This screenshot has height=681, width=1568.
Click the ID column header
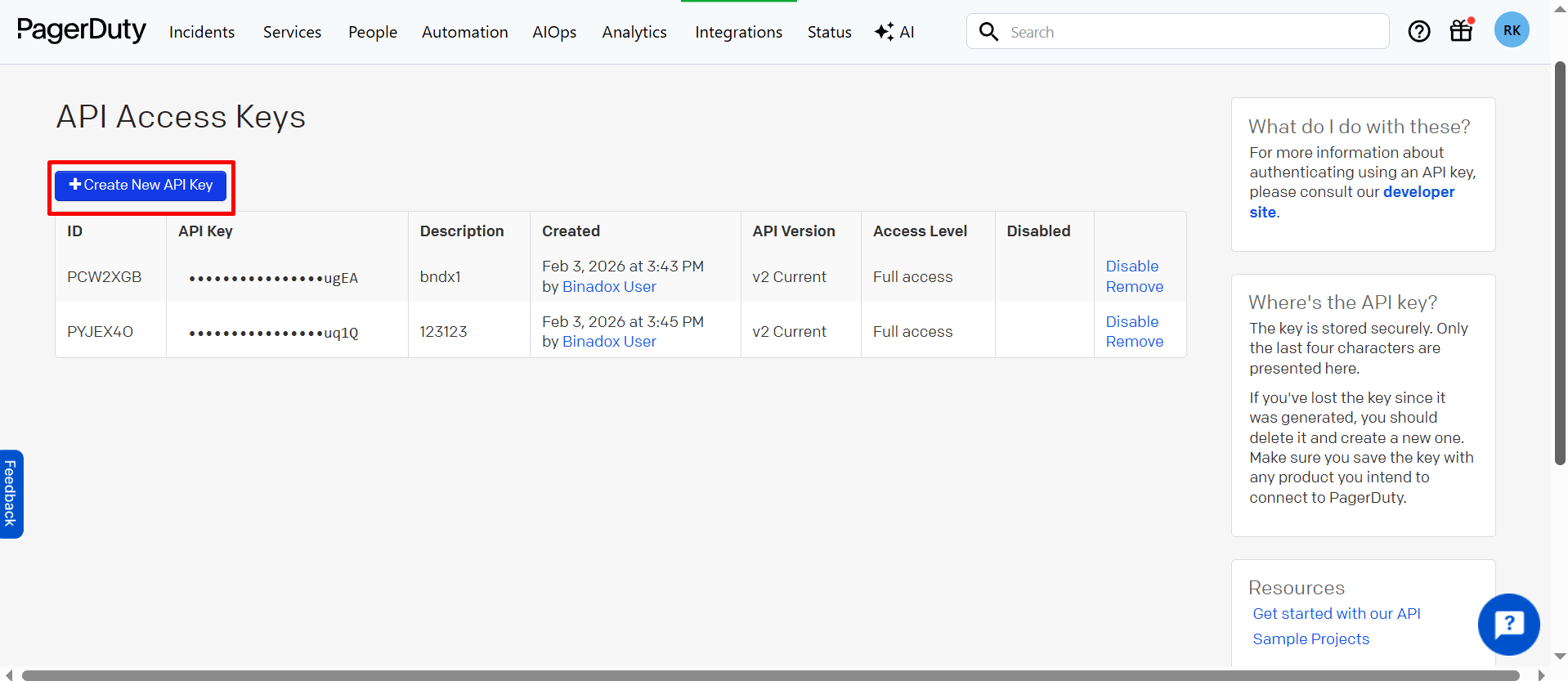74,231
